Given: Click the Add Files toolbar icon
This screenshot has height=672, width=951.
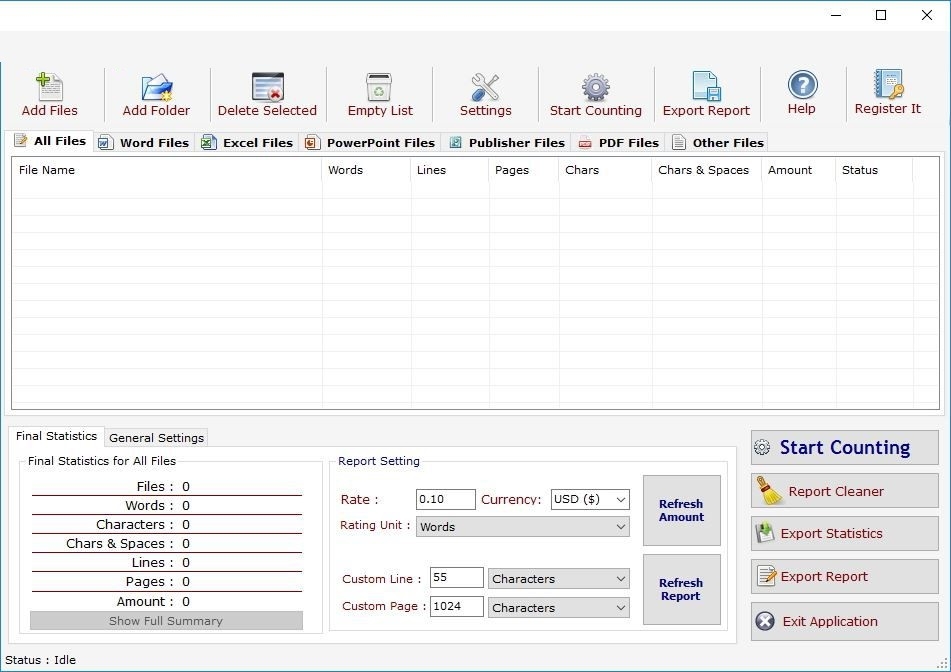Looking at the screenshot, I should pos(49,88).
